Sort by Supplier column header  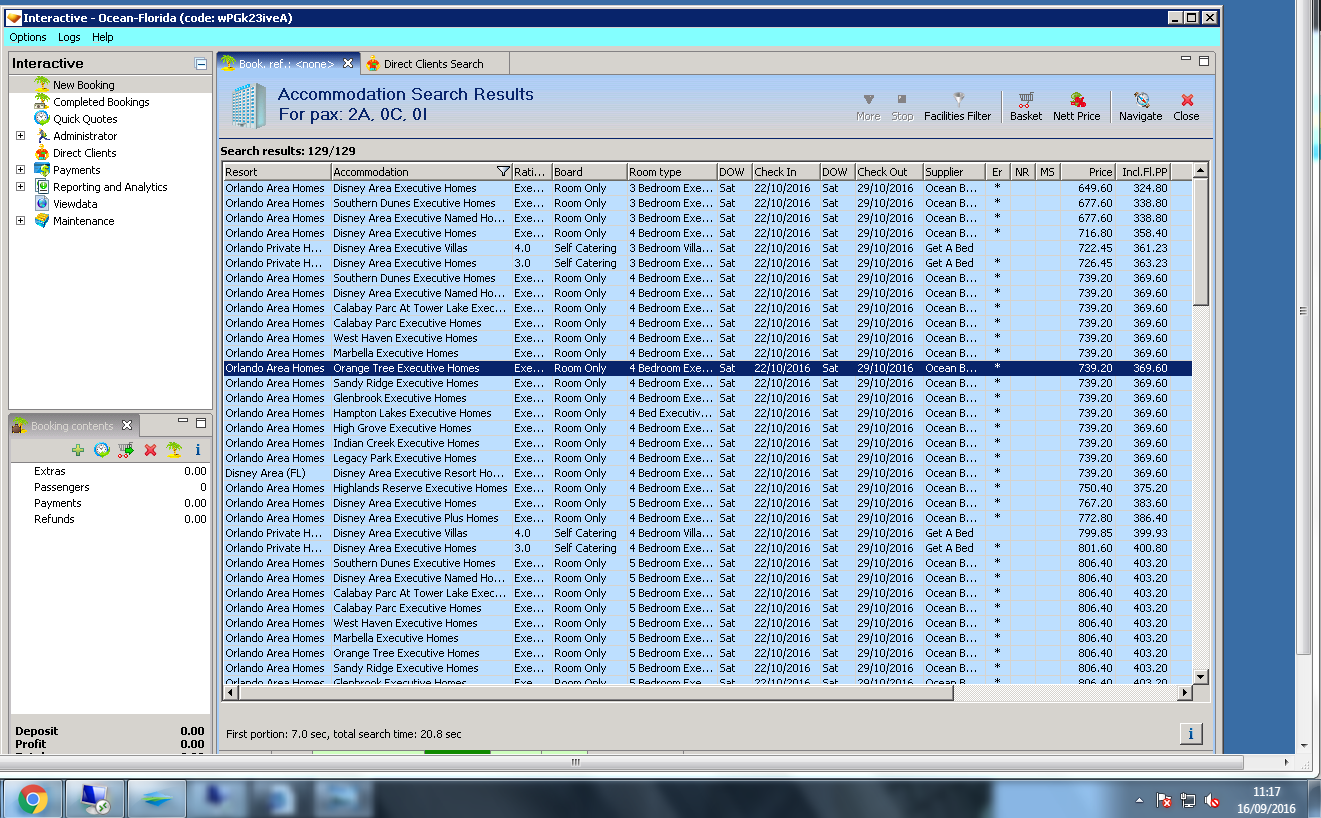[954, 172]
